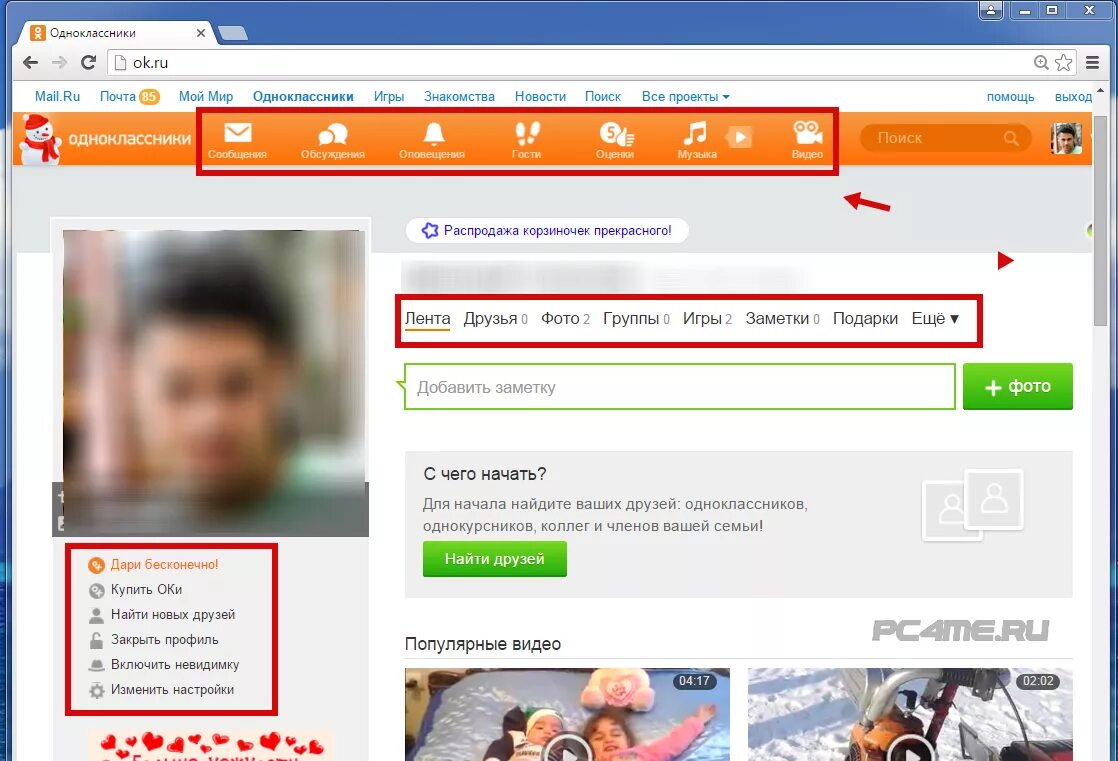Open the Видео camera icon
This screenshot has width=1118, height=761.
pyautogui.click(x=807, y=140)
